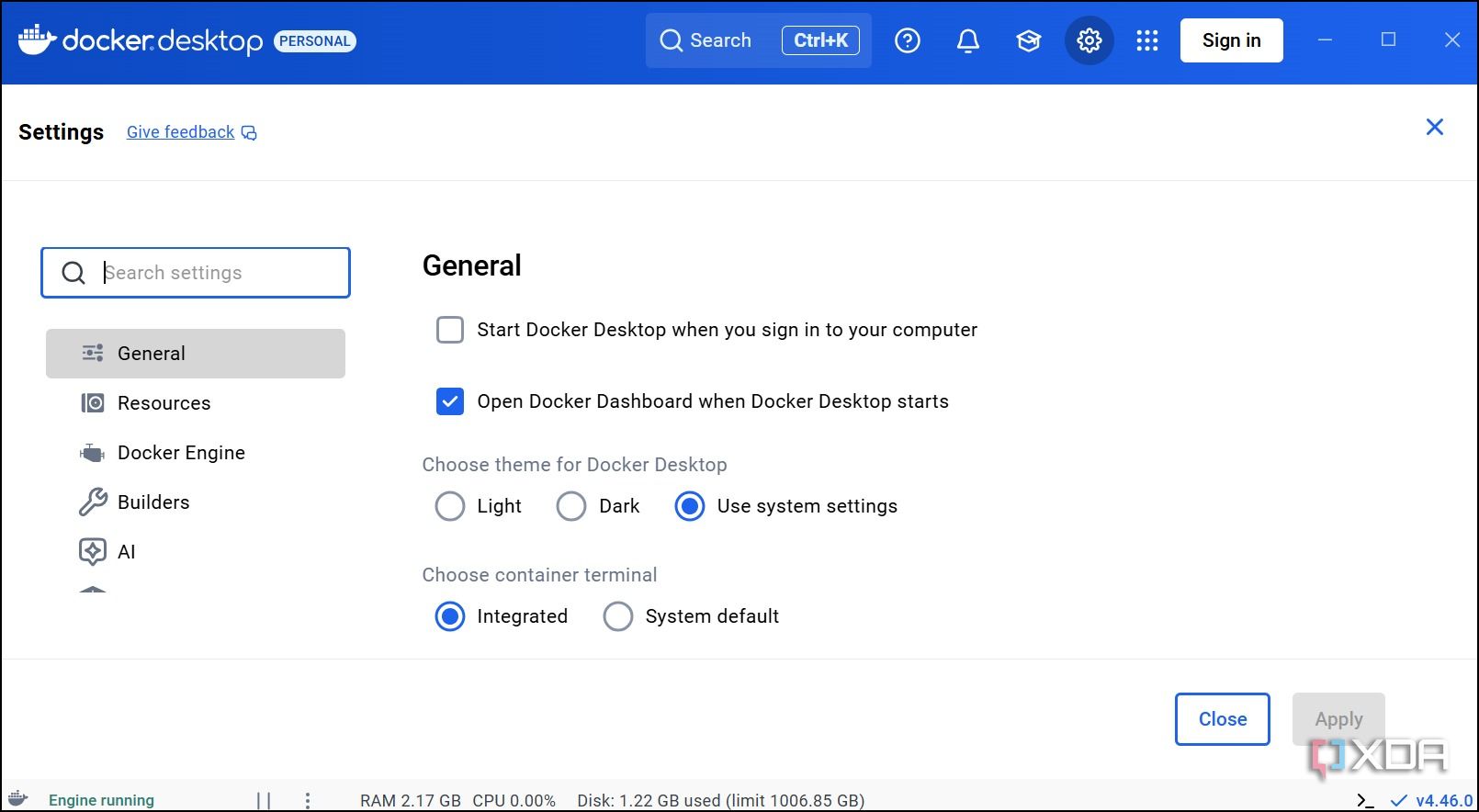Enable Start Docker Desktop at sign in
1479x812 pixels.
(449, 330)
